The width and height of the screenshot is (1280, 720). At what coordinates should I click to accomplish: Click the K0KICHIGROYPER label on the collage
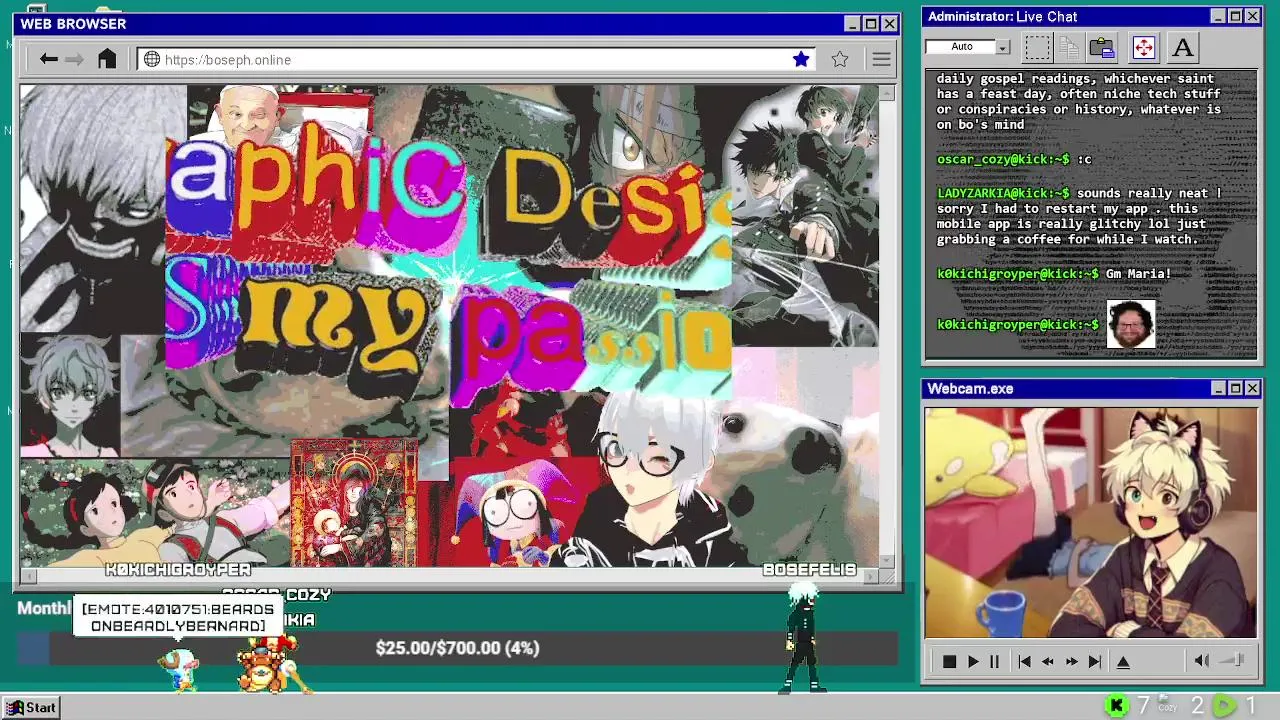[178, 569]
